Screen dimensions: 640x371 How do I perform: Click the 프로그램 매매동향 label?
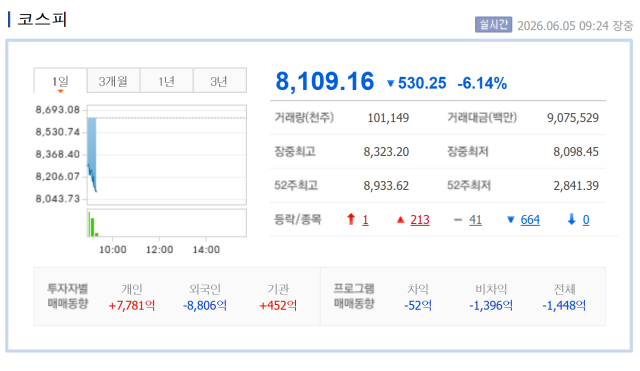(354, 296)
